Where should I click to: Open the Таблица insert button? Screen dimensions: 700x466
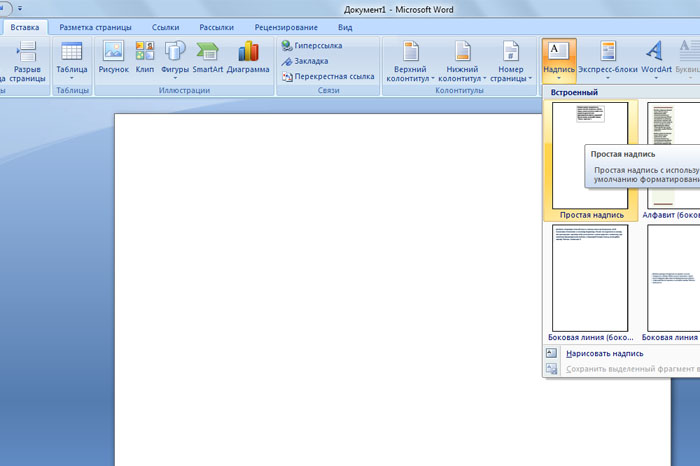click(71, 62)
